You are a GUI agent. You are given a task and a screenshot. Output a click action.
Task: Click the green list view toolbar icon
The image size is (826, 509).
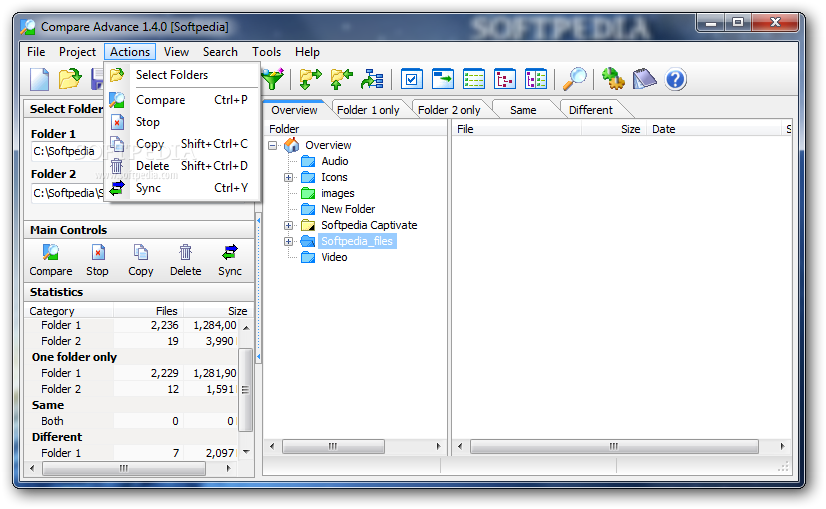(474, 79)
